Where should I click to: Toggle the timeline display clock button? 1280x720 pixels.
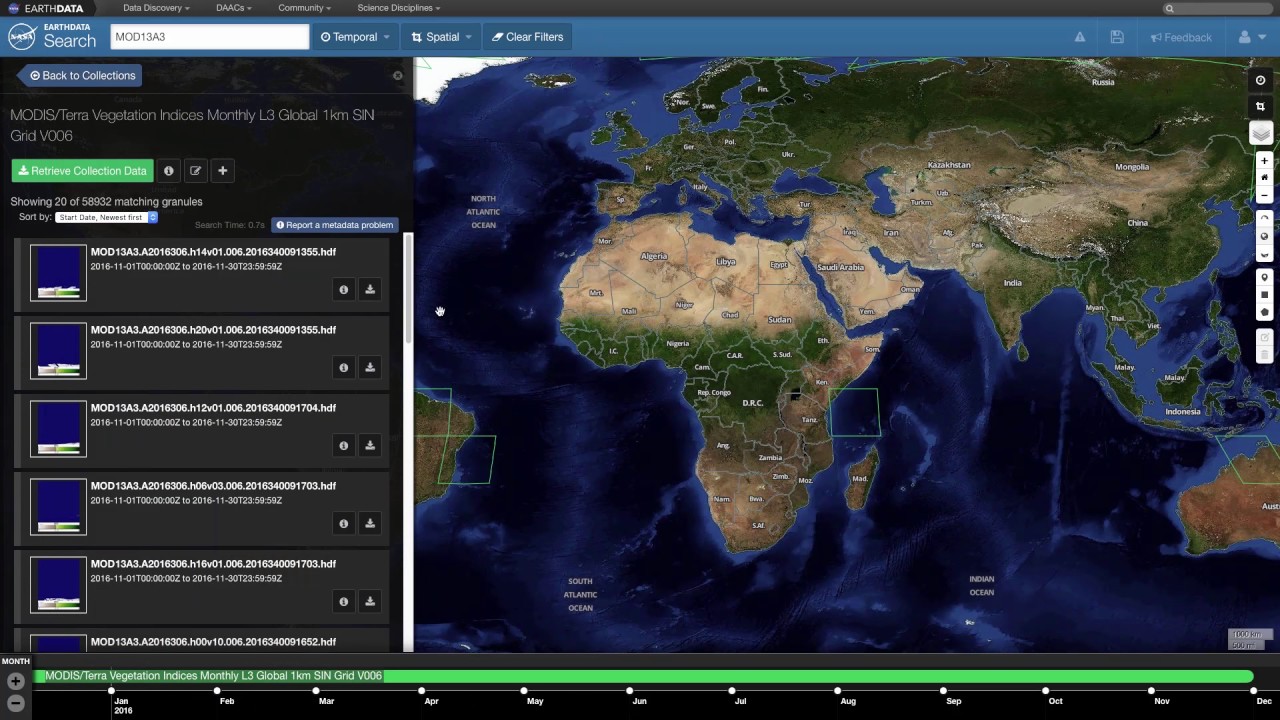[x=1260, y=80]
